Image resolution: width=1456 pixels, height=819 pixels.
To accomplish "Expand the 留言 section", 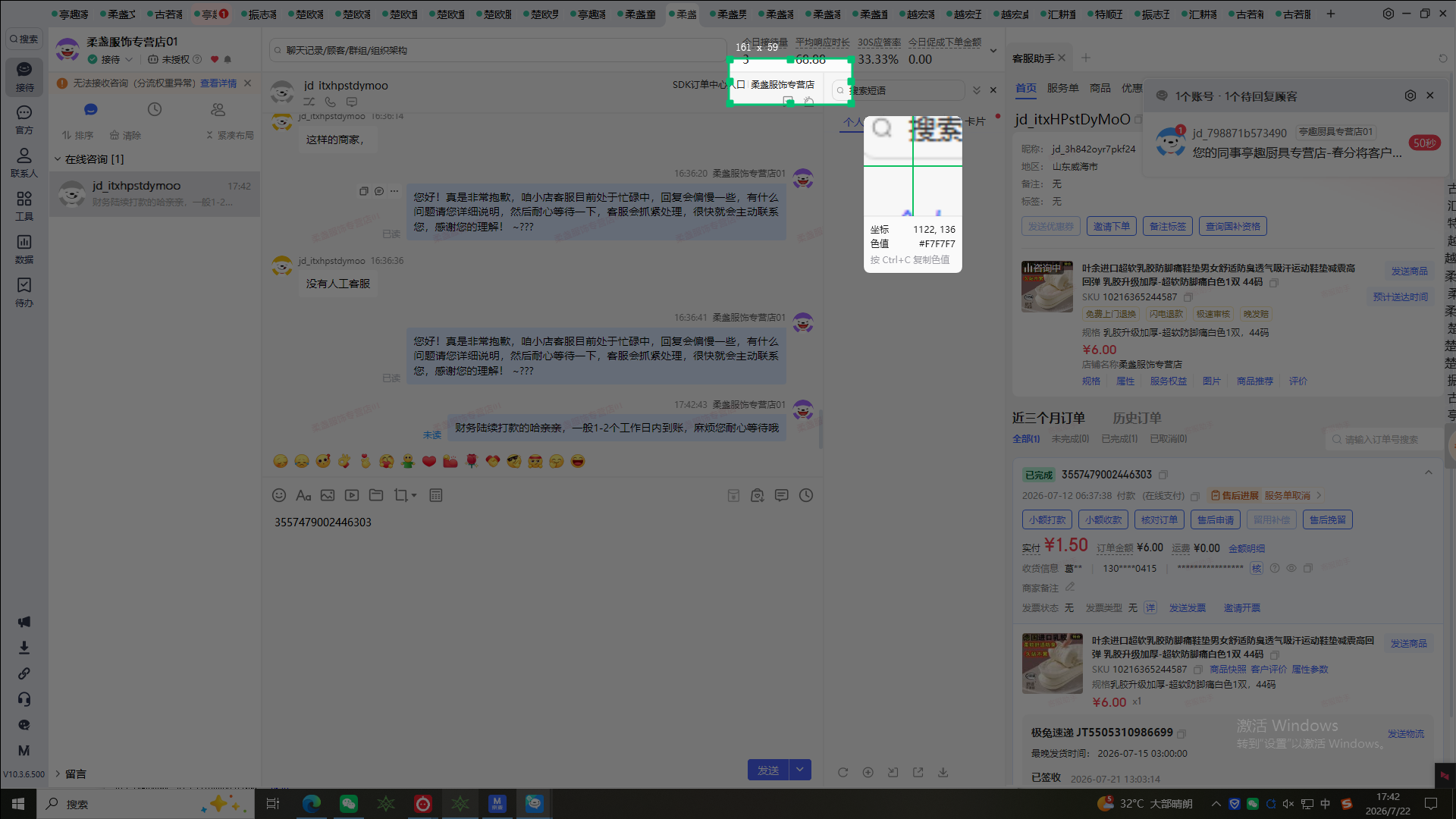I will coord(71,773).
